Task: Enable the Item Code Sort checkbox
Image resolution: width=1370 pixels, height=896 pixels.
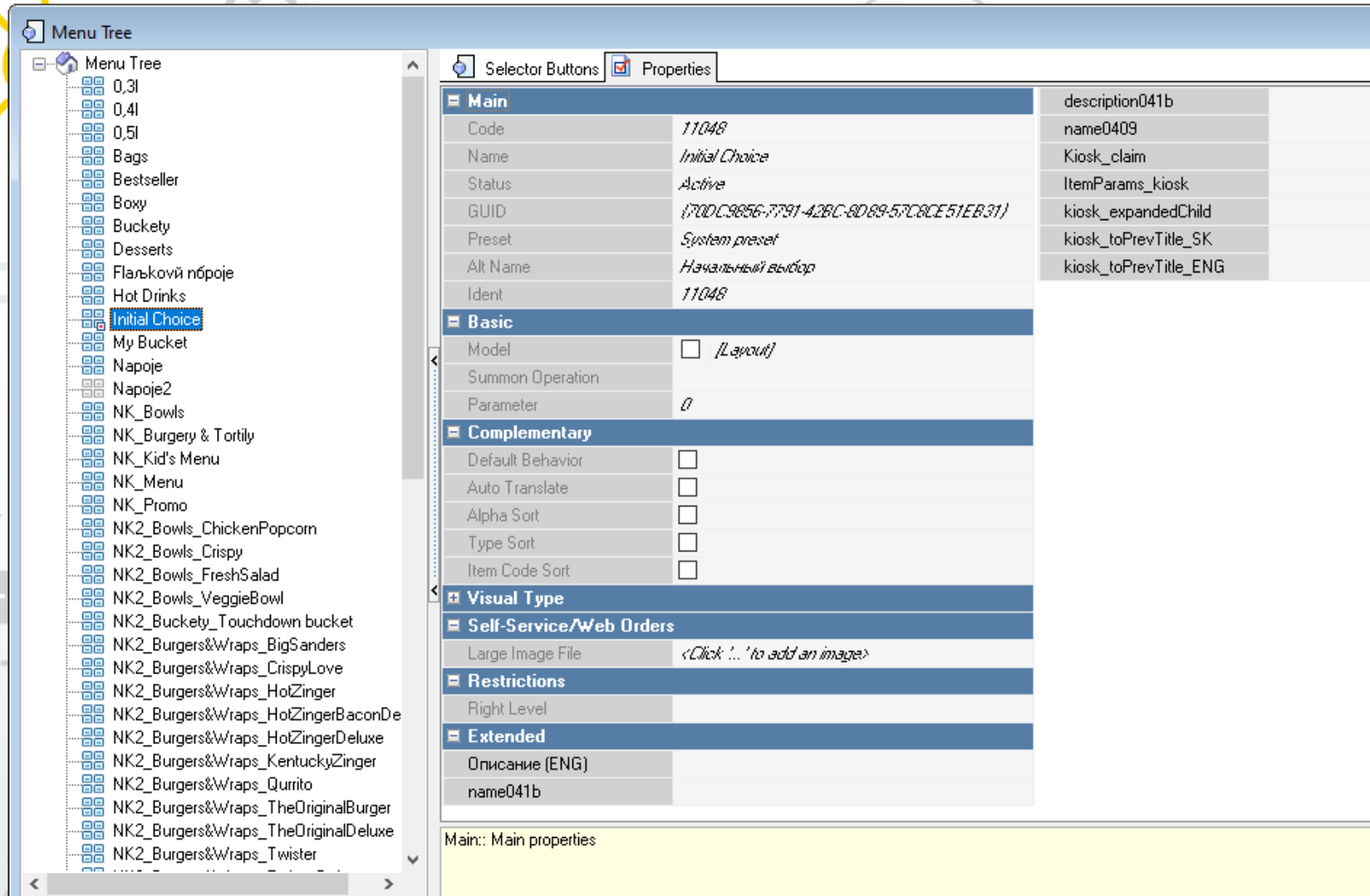Action: [x=688, y=570]
